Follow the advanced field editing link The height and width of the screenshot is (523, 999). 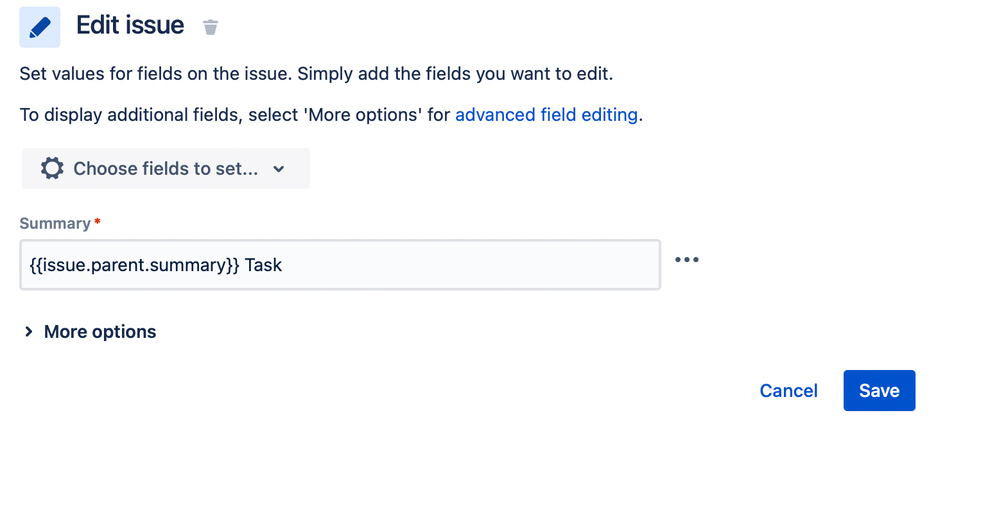click(x=546, y=115)
